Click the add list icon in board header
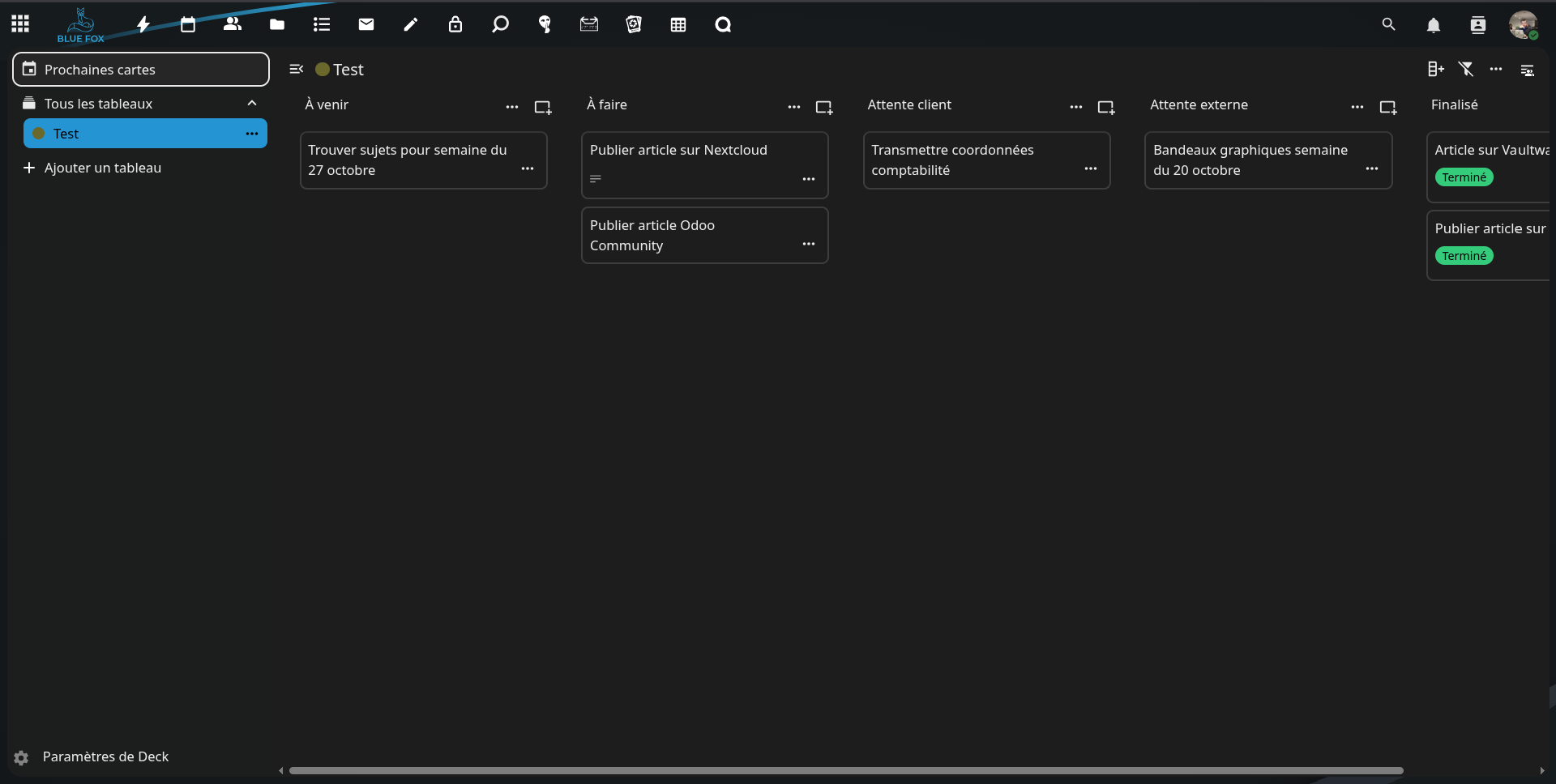This screenshot has height=784, width=1556. pos(1435,70)
